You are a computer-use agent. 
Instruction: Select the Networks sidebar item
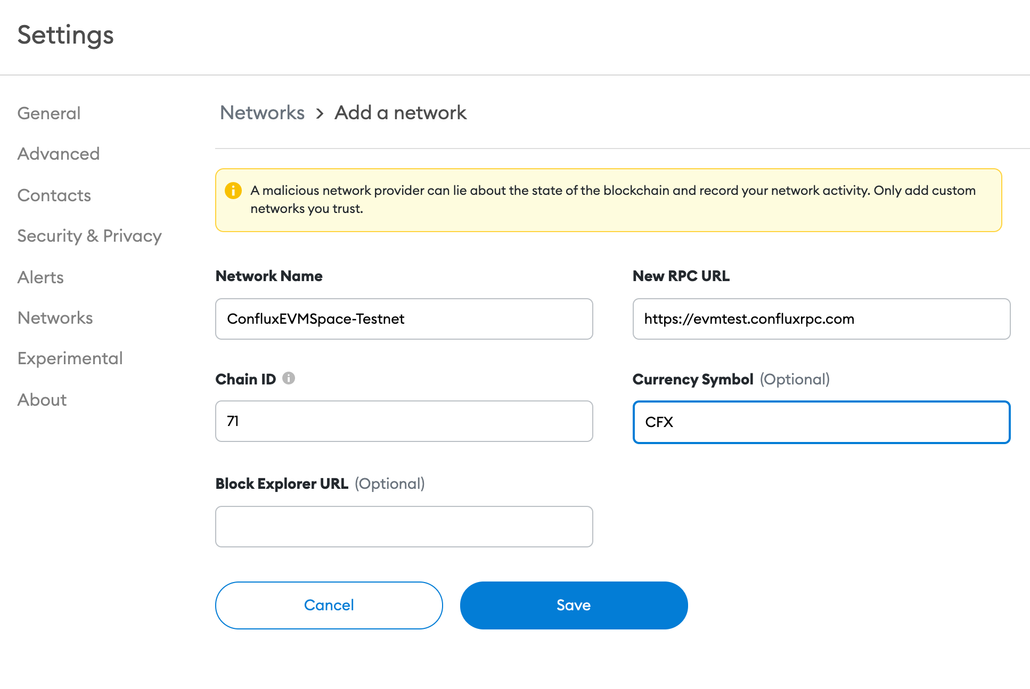coord(54,317)
